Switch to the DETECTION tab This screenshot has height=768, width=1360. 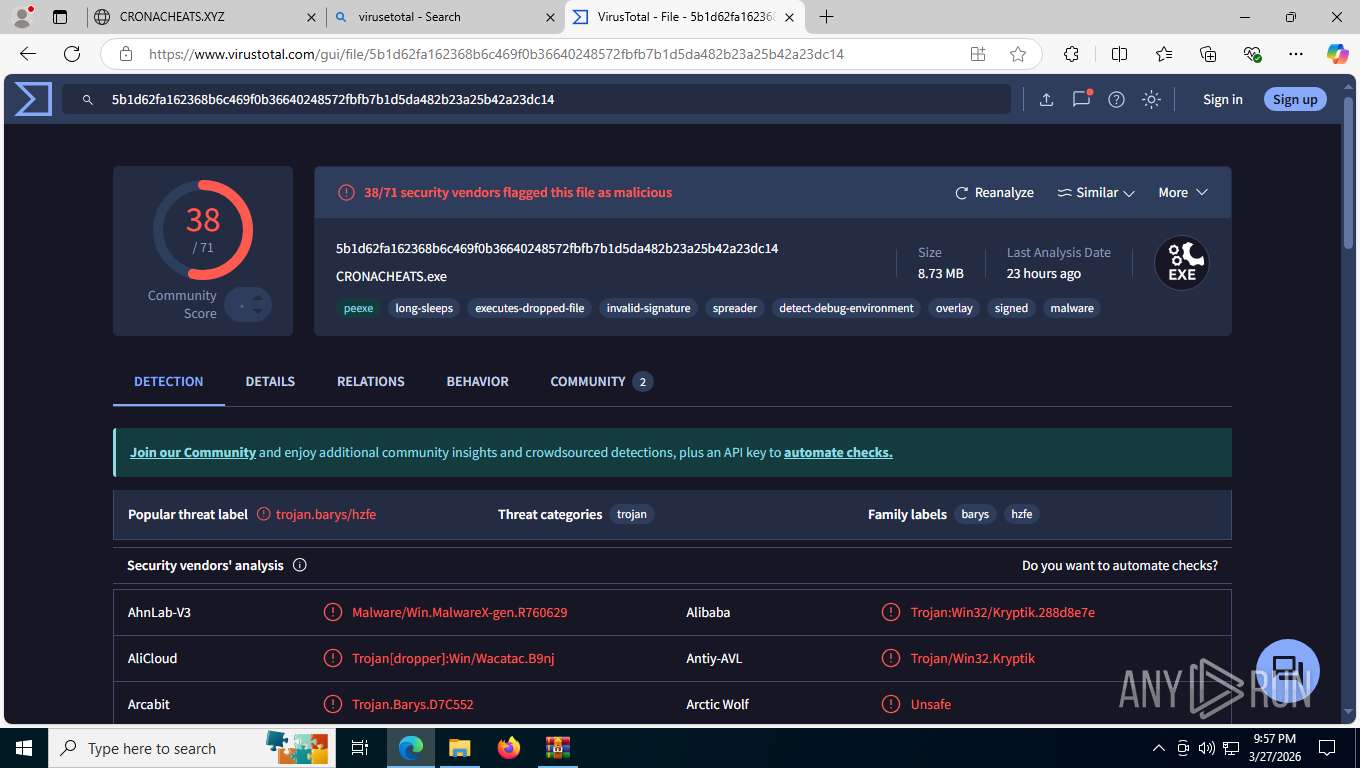click(169, 381)
